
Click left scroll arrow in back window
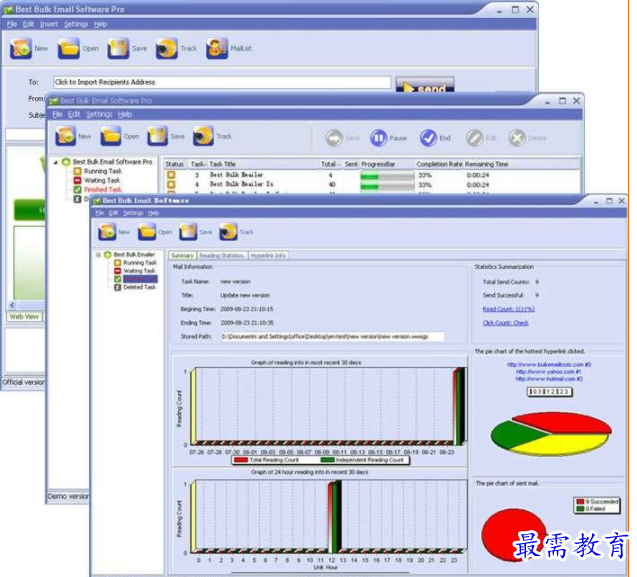[x=12, y=305]
